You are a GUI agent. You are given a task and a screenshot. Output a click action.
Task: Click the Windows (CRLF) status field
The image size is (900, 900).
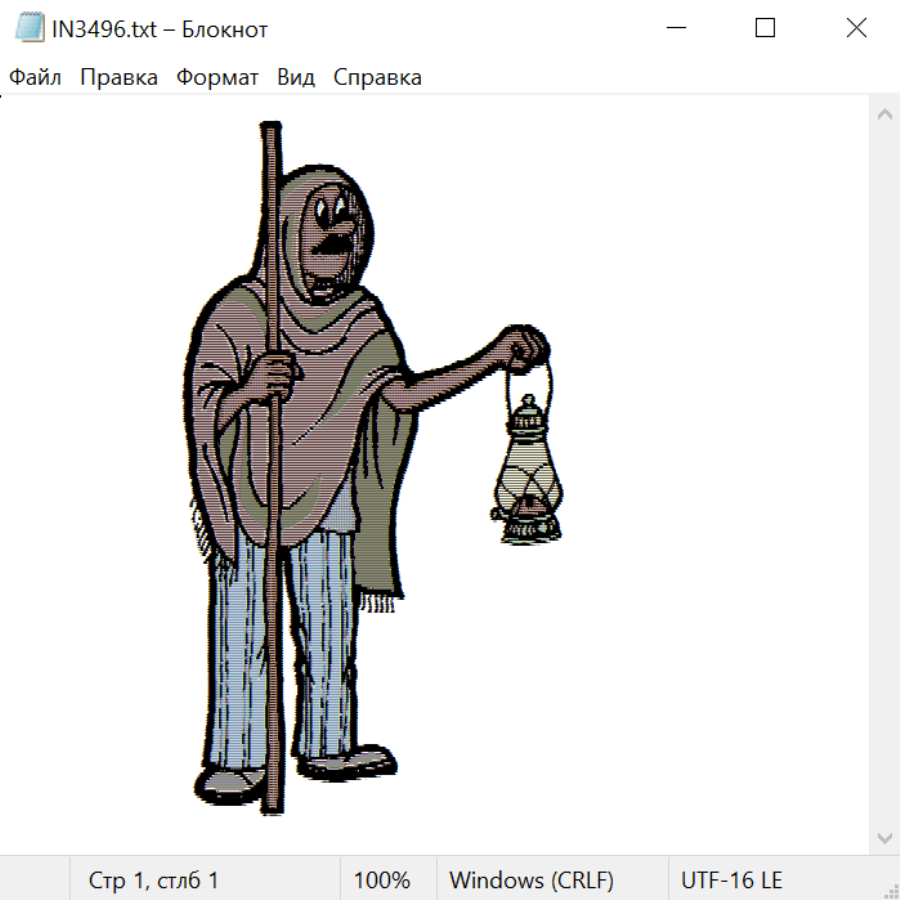pyautogui.click(x=531, y=880)
